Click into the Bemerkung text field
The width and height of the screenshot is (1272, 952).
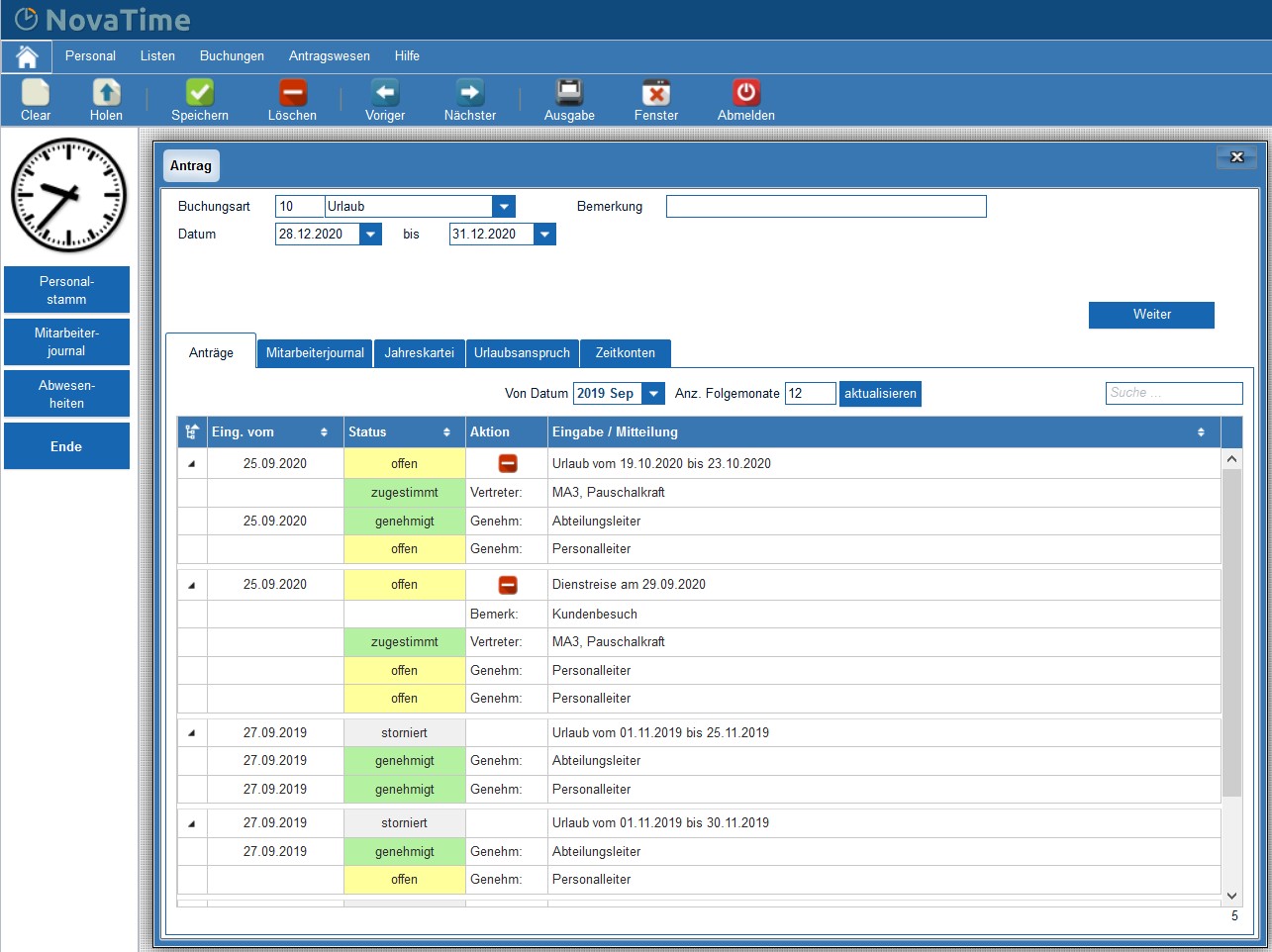coord(826,207)
